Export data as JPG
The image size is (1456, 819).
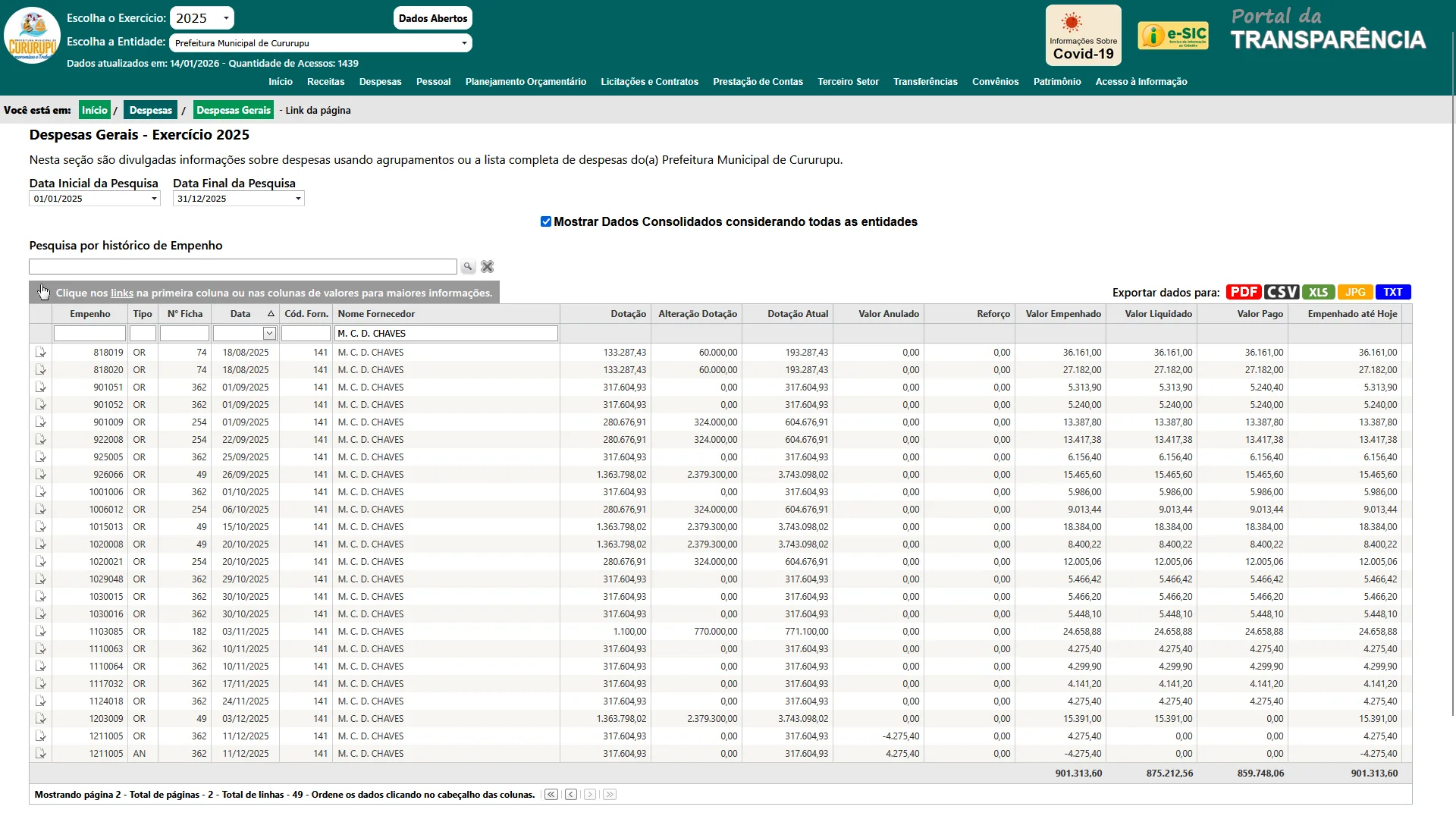(x=1355, y=292)
